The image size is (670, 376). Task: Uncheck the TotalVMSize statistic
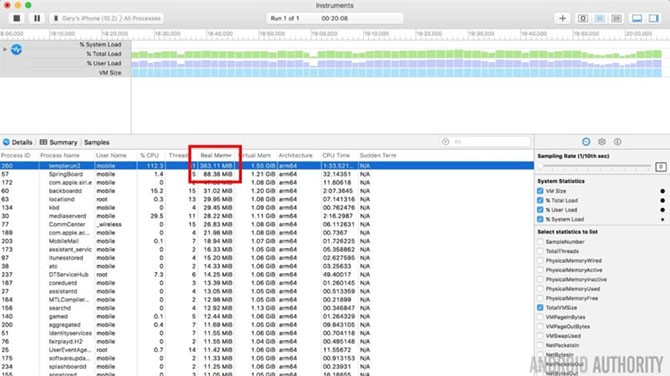pyautogui.click(x=540, y=308)
